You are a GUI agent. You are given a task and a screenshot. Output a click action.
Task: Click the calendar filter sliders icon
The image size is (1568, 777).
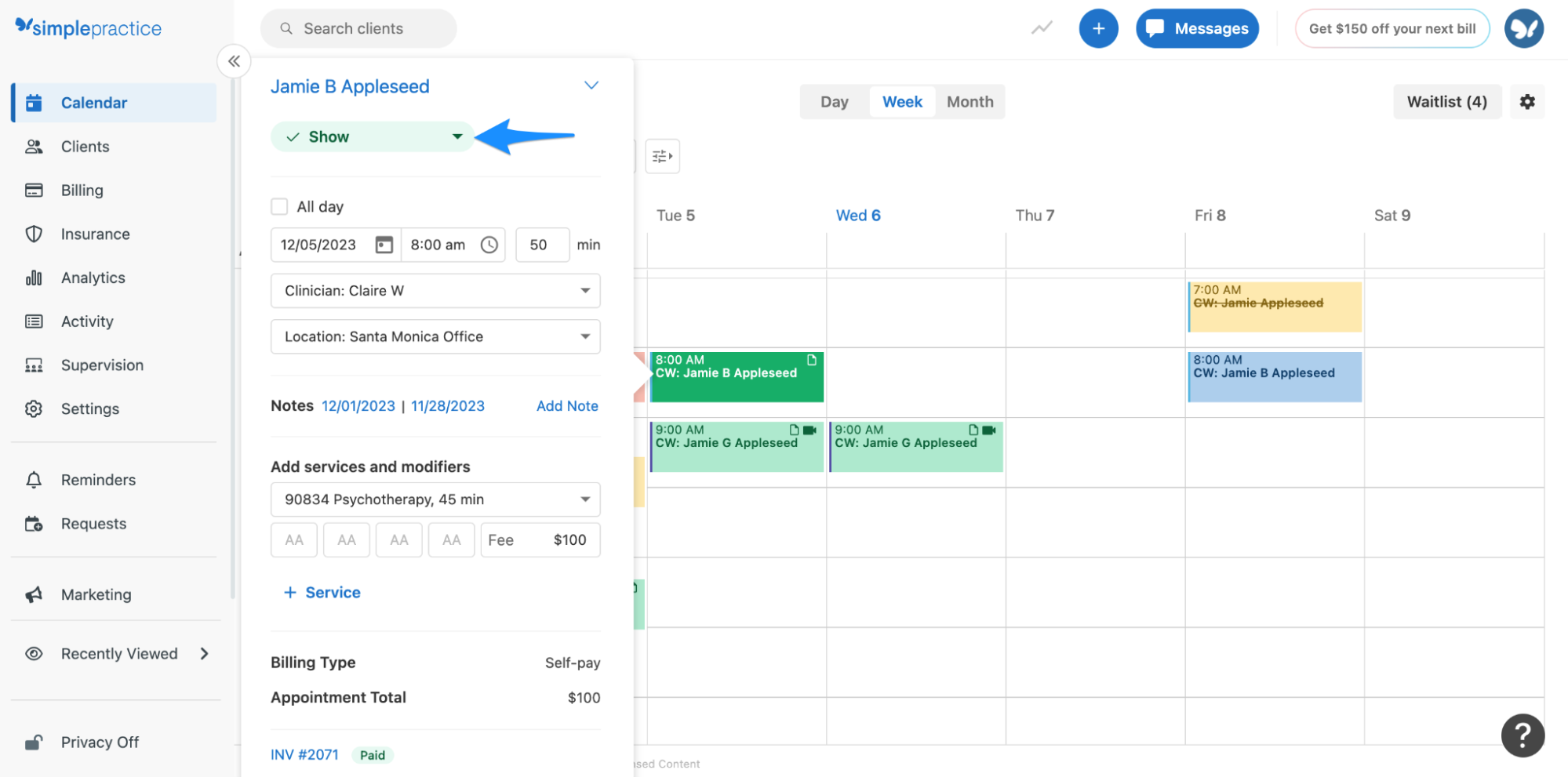point(662,156)
